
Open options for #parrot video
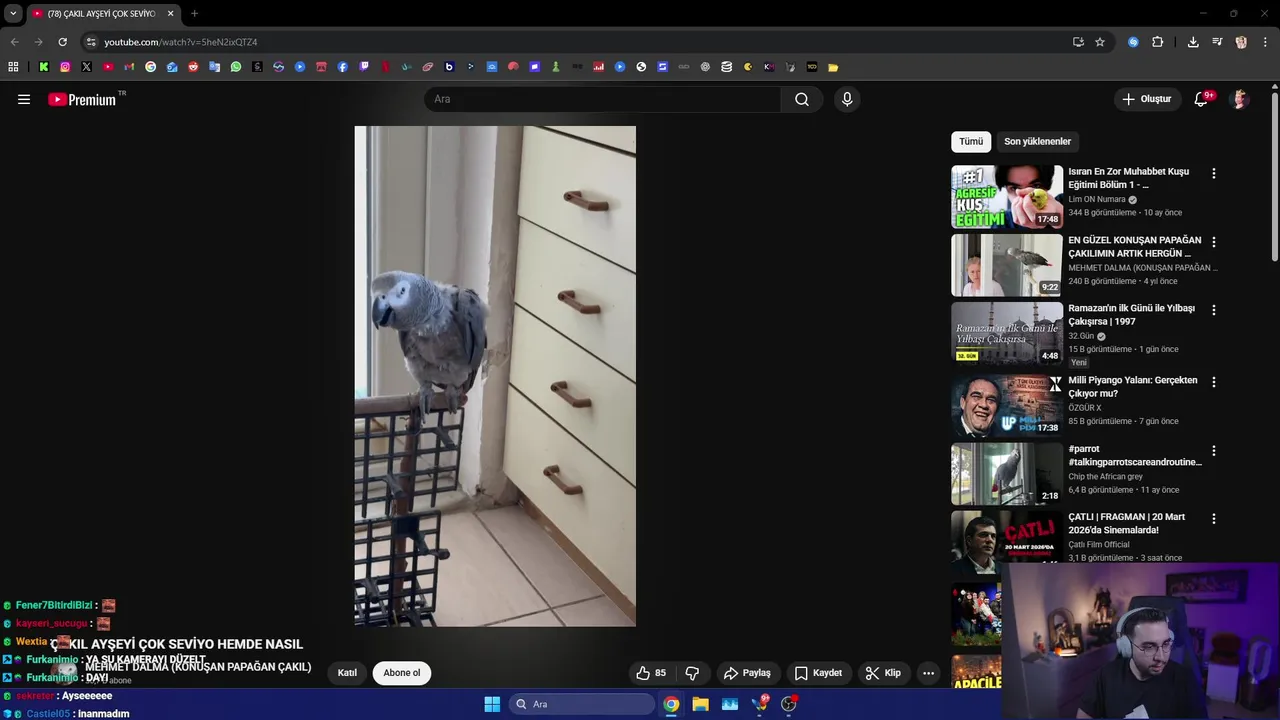pyautogui.click(x=1214, y=451)
